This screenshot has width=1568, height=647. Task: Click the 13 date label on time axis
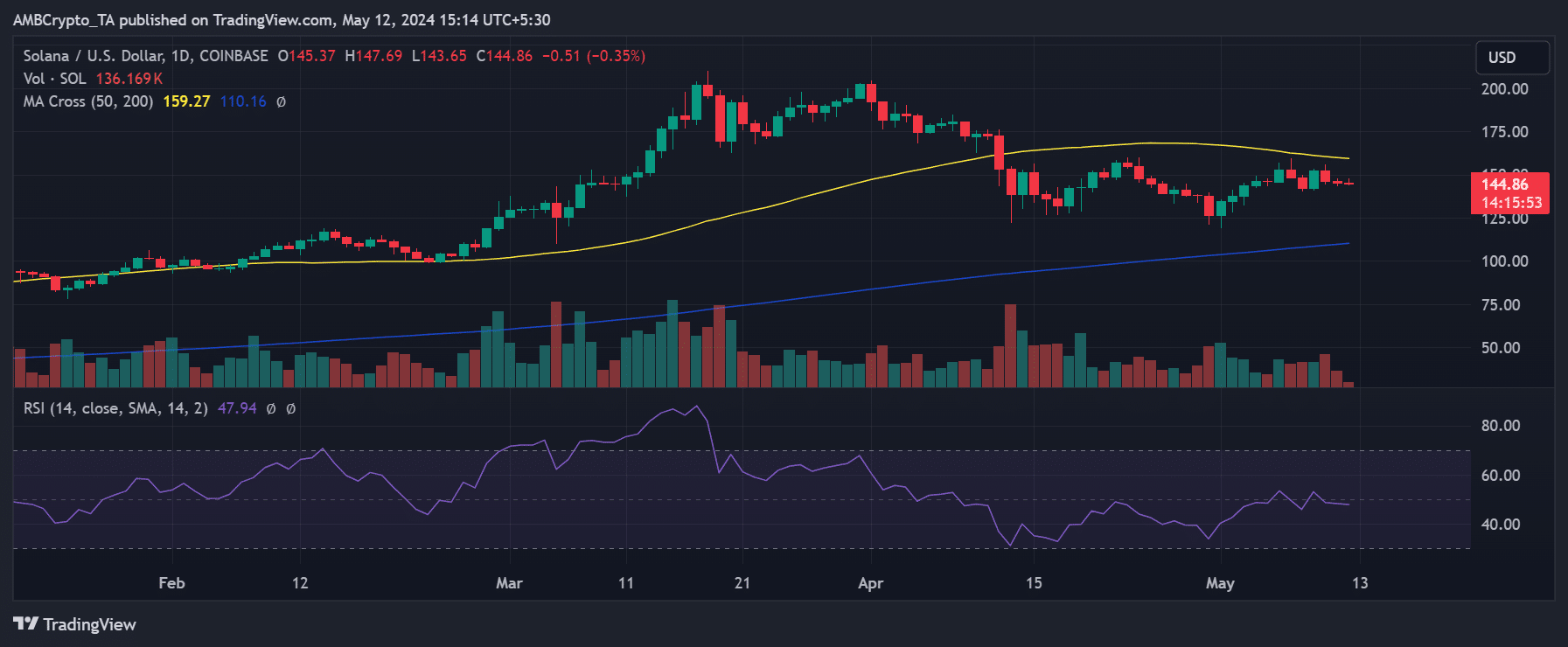1359,583
